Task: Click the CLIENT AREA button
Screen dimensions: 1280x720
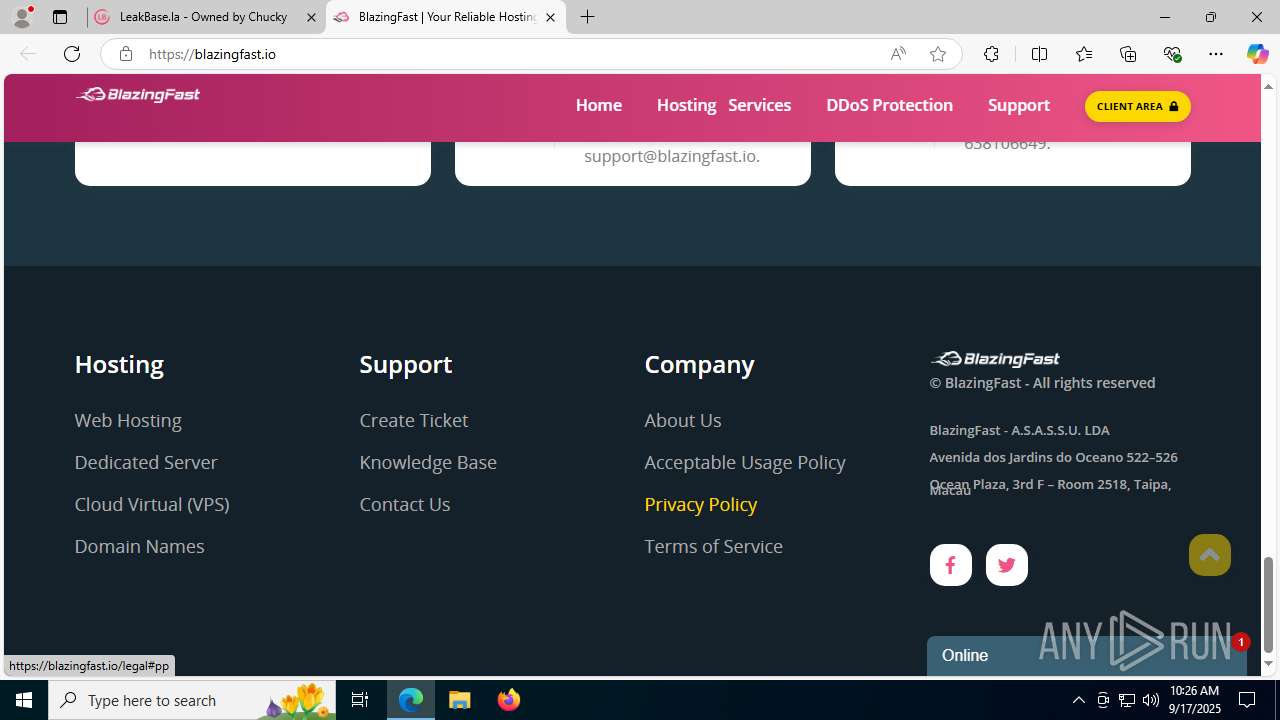Action: [1137, 106]
